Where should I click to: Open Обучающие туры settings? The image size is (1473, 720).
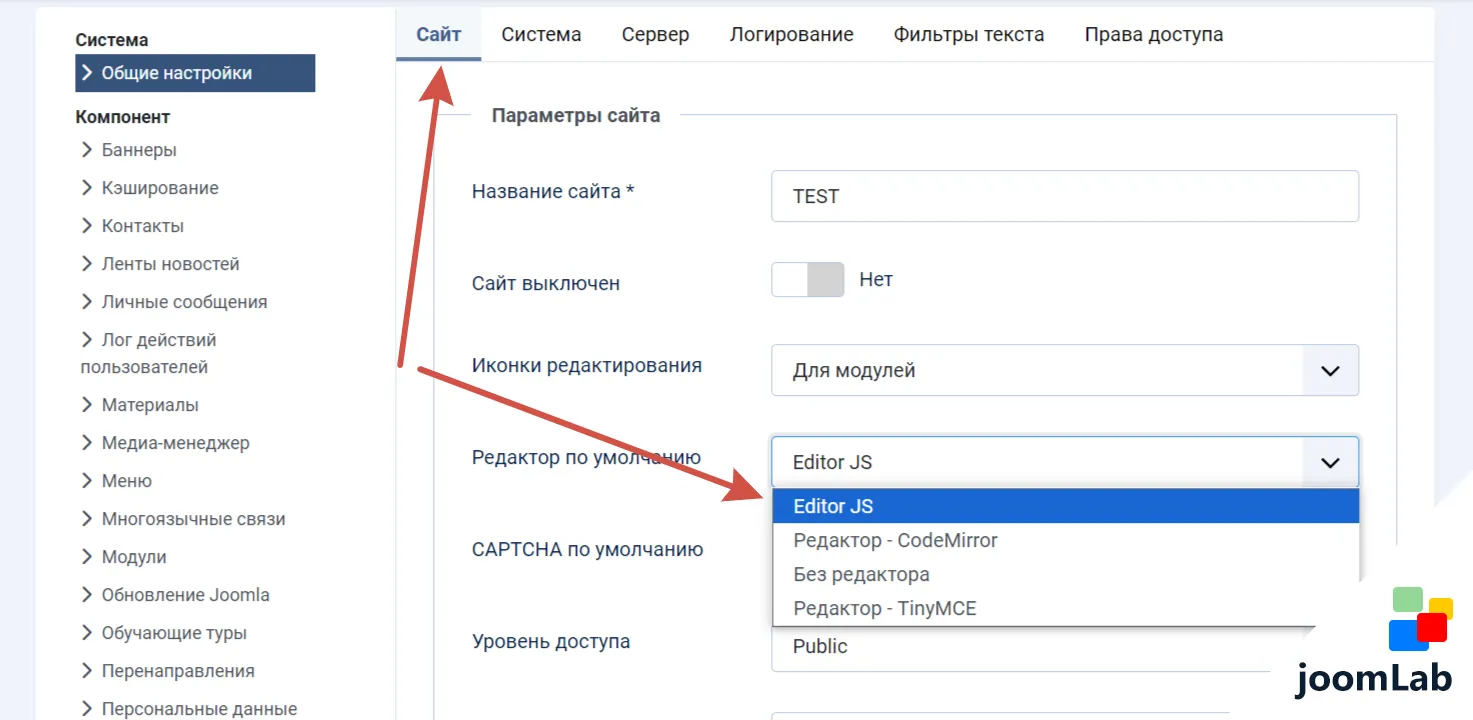click(x=163, y=633)
